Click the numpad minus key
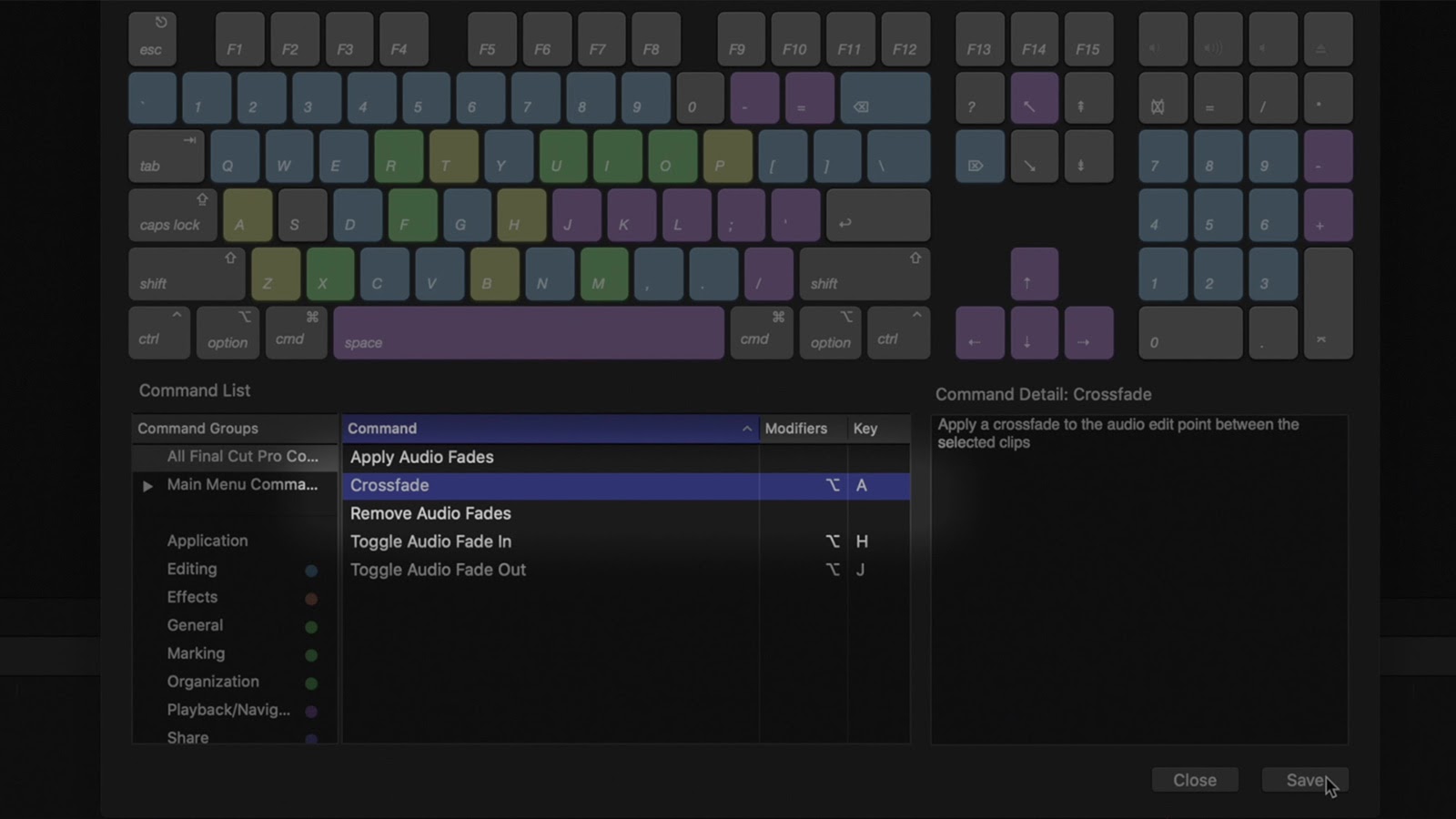This screenshot has width=1456, height=819. pos(1328,157)
